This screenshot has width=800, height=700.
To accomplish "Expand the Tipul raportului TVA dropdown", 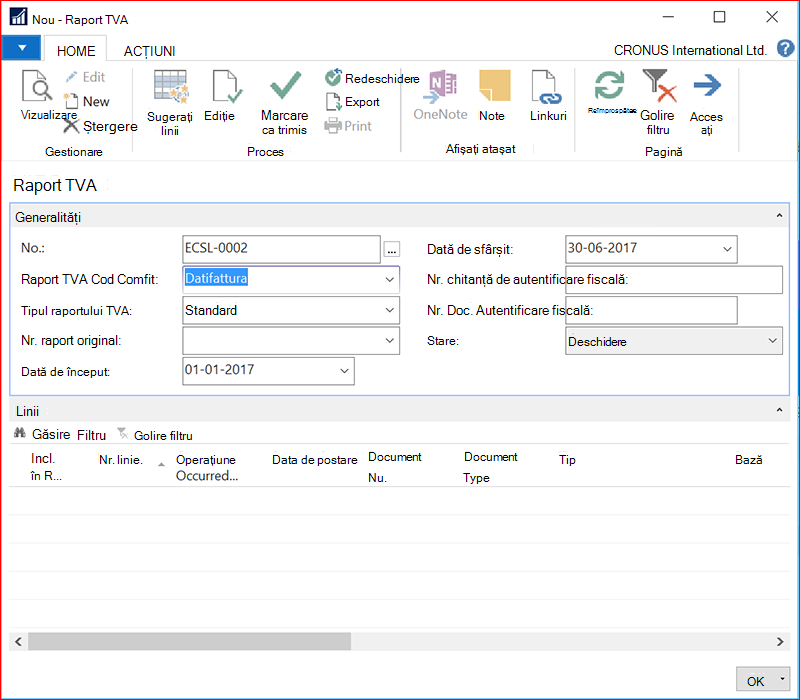I will pyautogui.click(x=390, y=310).
